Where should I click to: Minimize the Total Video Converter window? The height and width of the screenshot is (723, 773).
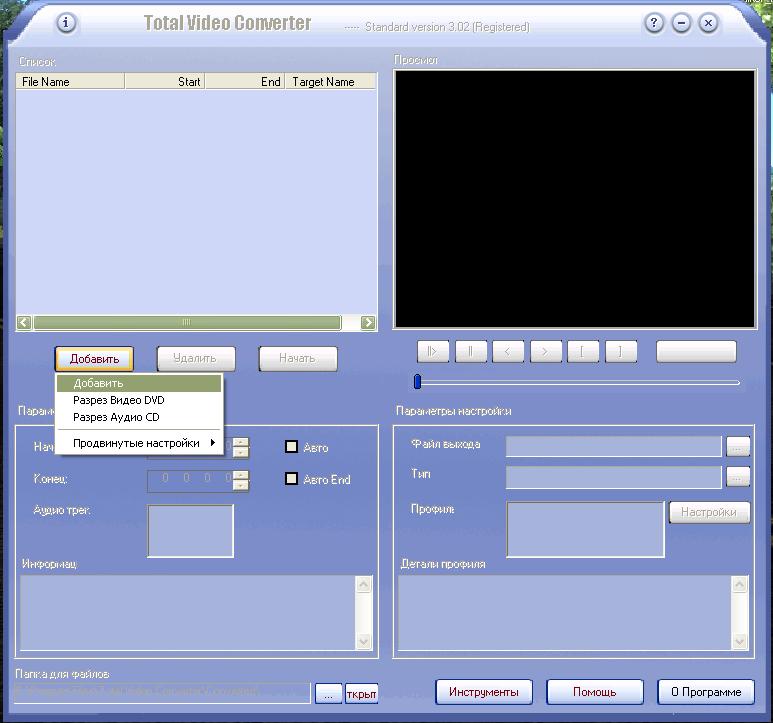(x=681, y=23)
